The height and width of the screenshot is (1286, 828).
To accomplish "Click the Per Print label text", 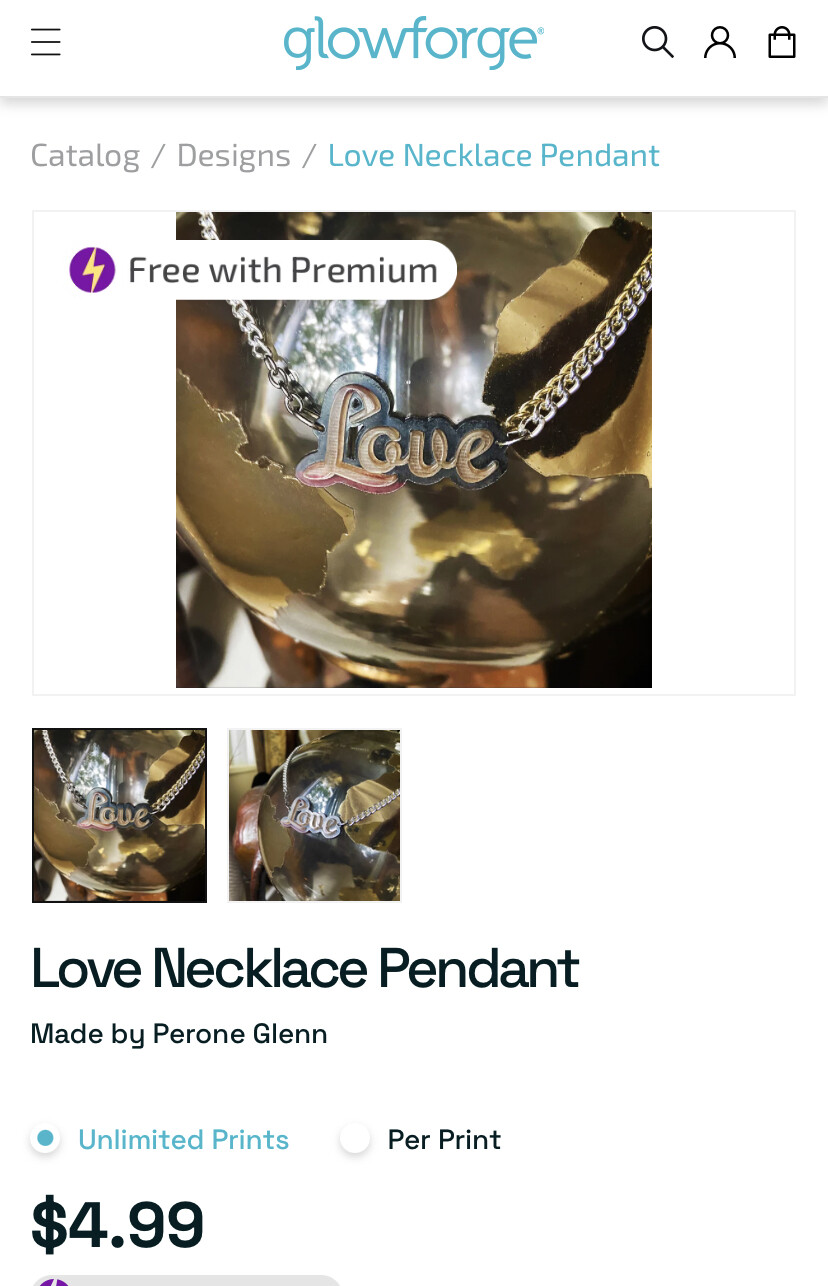I will coord(444,1139).
